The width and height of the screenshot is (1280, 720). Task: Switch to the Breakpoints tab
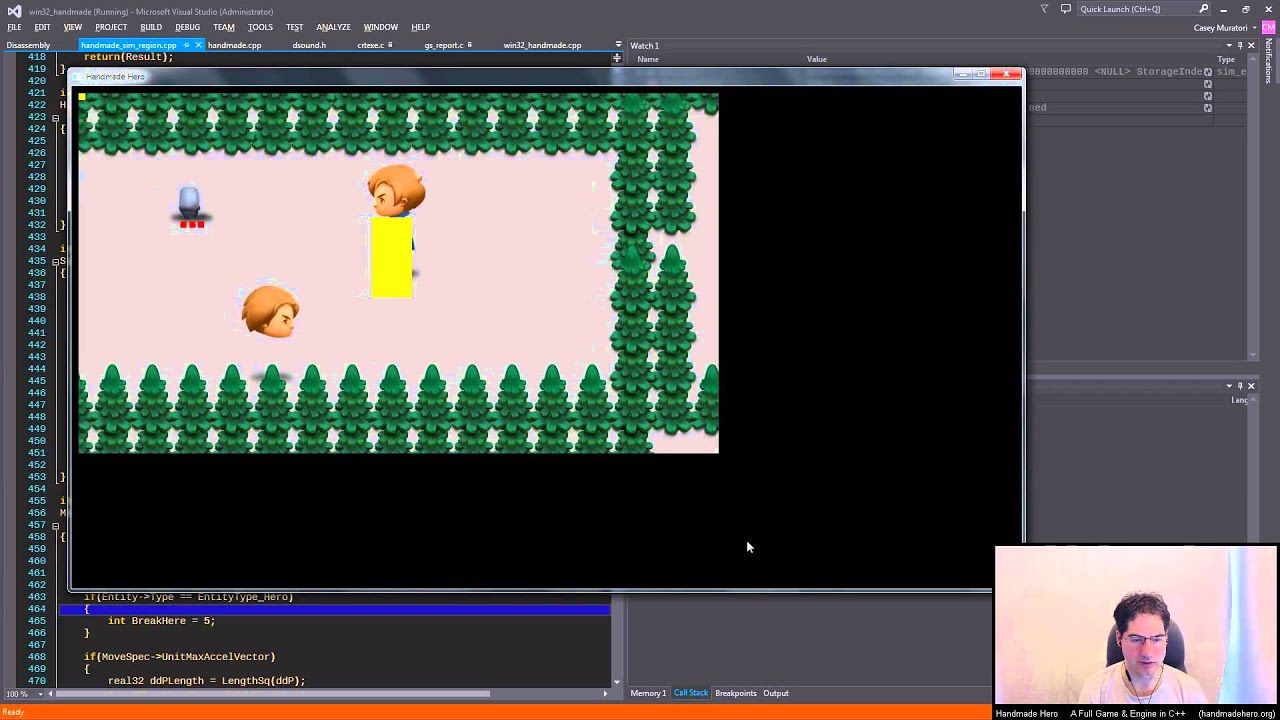tap(736, 693)
